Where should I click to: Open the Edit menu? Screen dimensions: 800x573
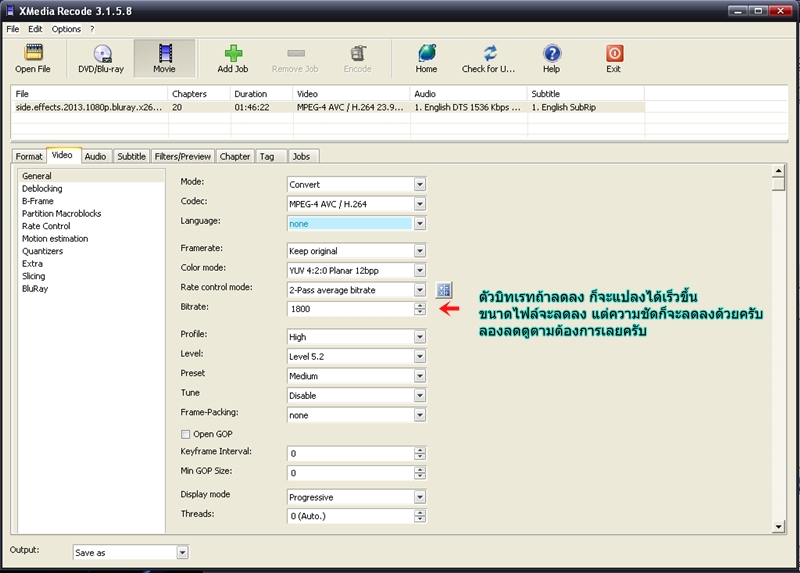tap(35, 29)
